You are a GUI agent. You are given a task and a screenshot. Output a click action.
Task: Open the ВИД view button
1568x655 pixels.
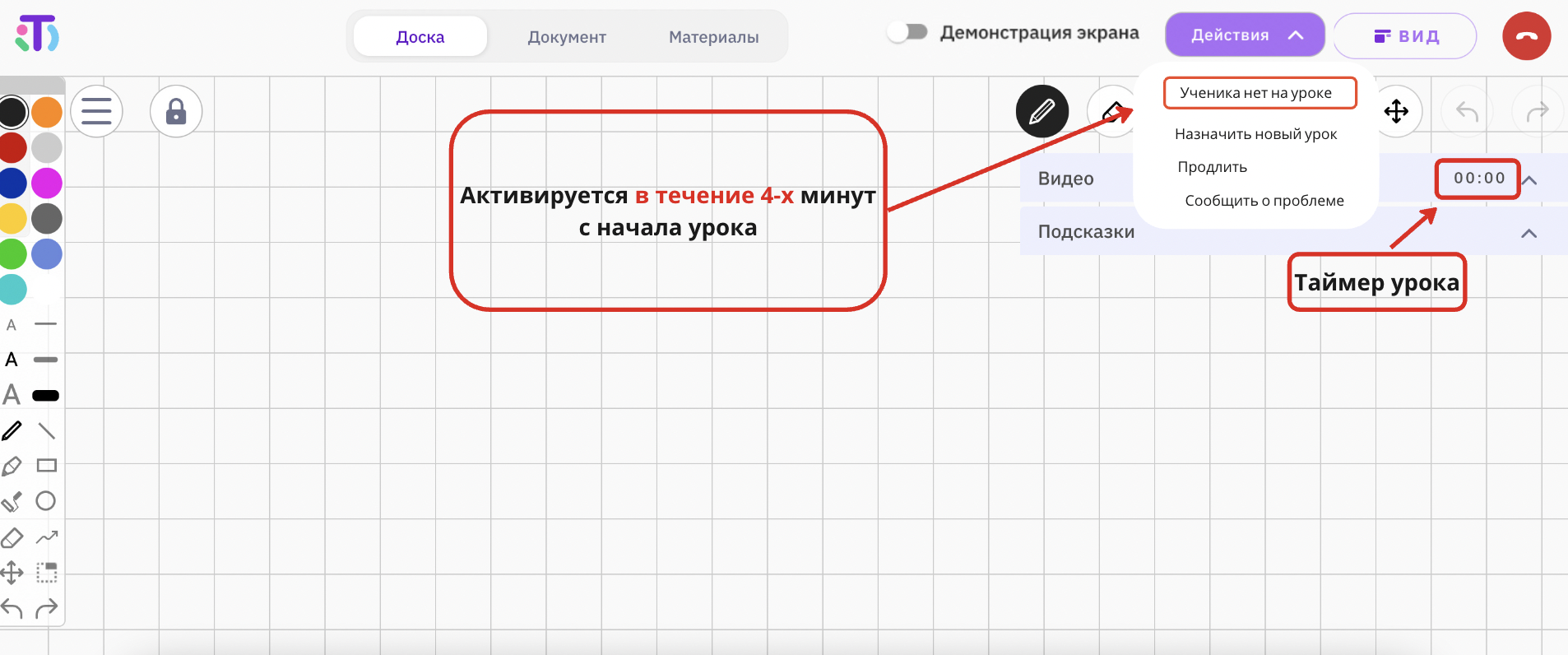1405,36
